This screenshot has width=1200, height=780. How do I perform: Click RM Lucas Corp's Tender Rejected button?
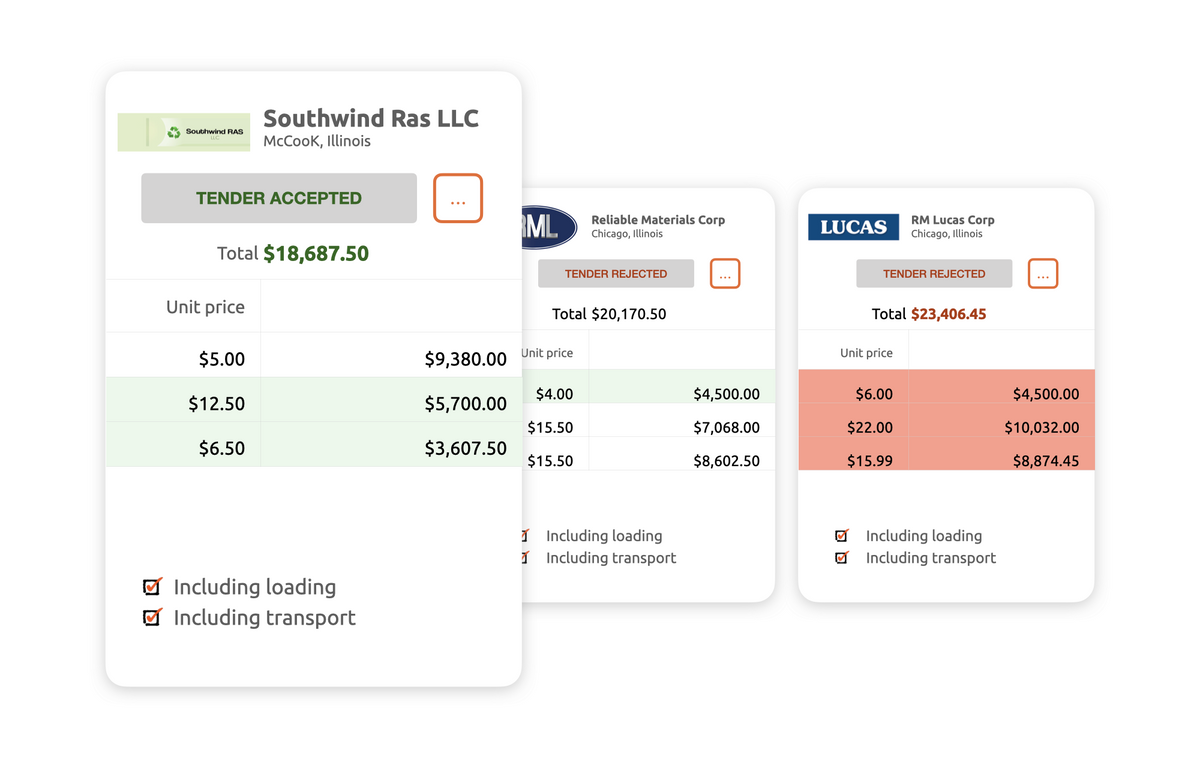pyautogui.click(x=934, y=274)
